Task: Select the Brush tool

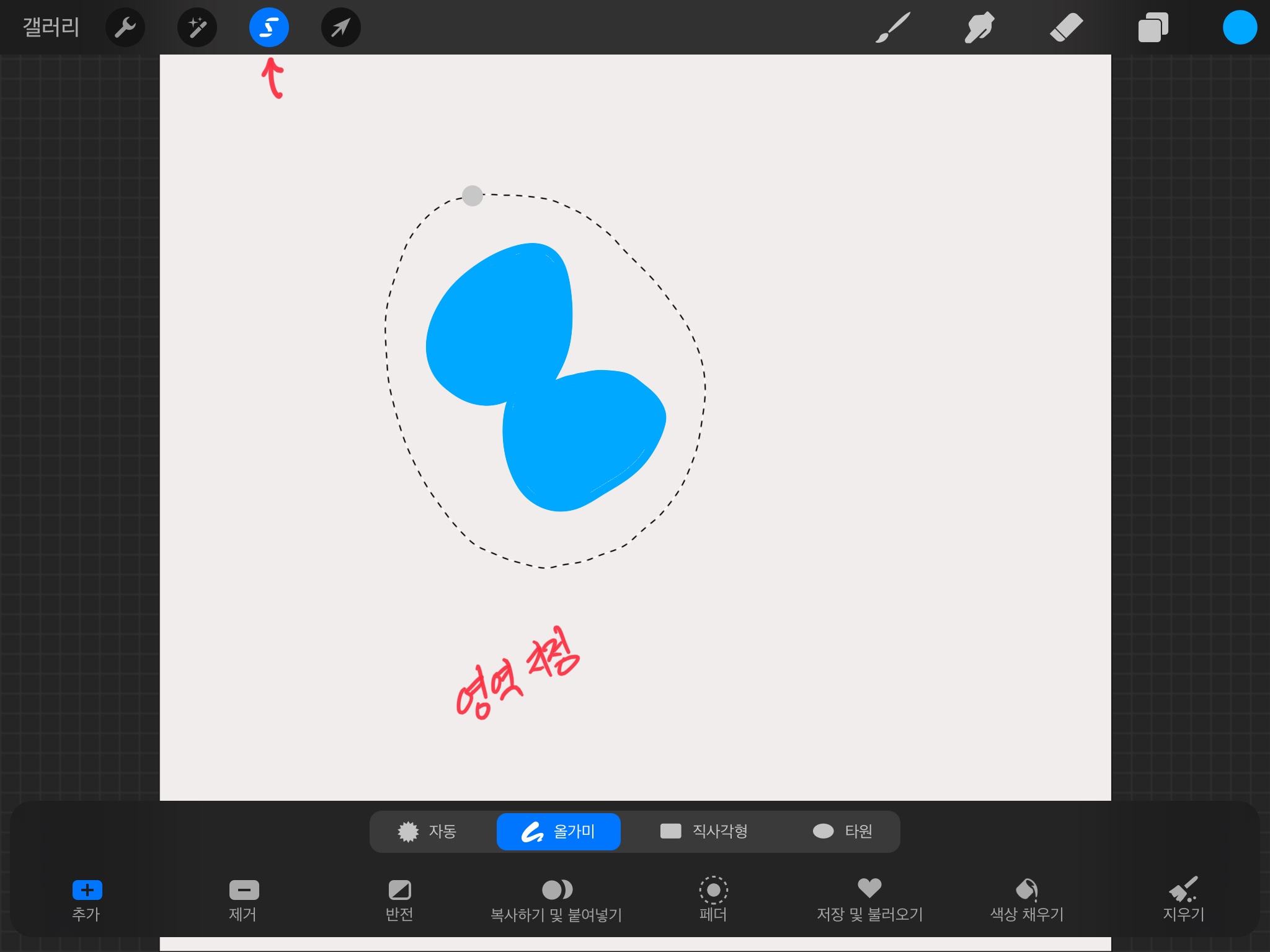Action: [893, 27]
